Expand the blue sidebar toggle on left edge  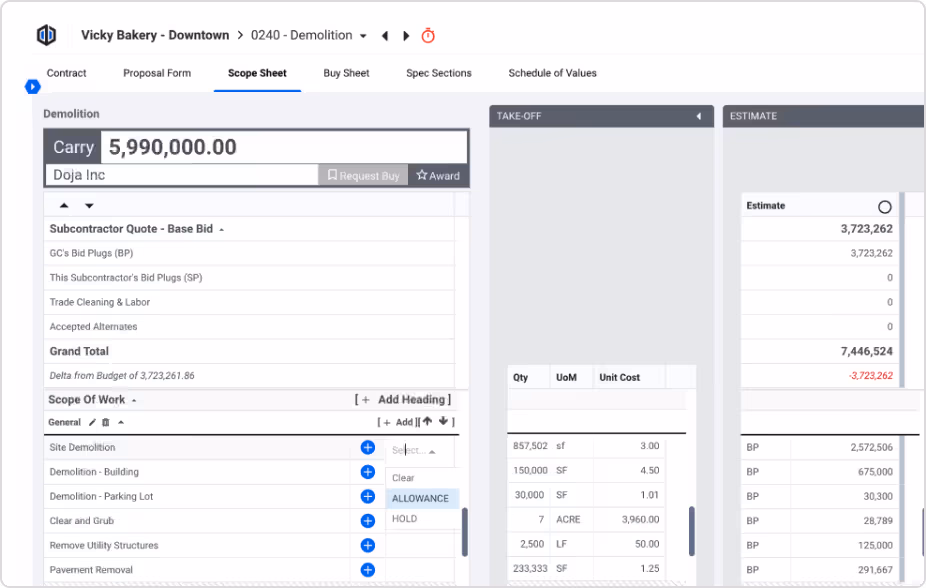(x=32, y=87)
